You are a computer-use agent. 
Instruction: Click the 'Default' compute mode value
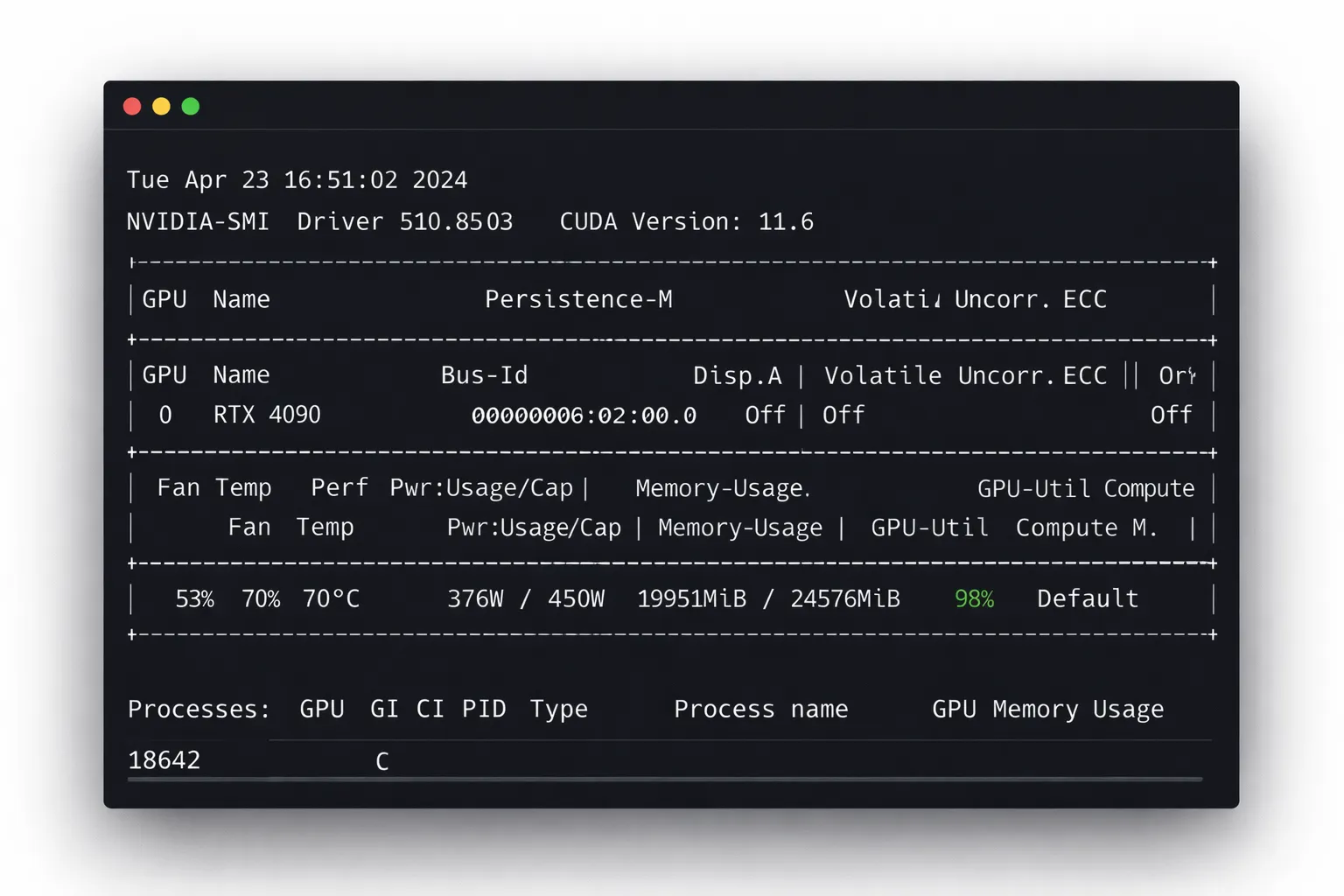(x=1088, y=598)
